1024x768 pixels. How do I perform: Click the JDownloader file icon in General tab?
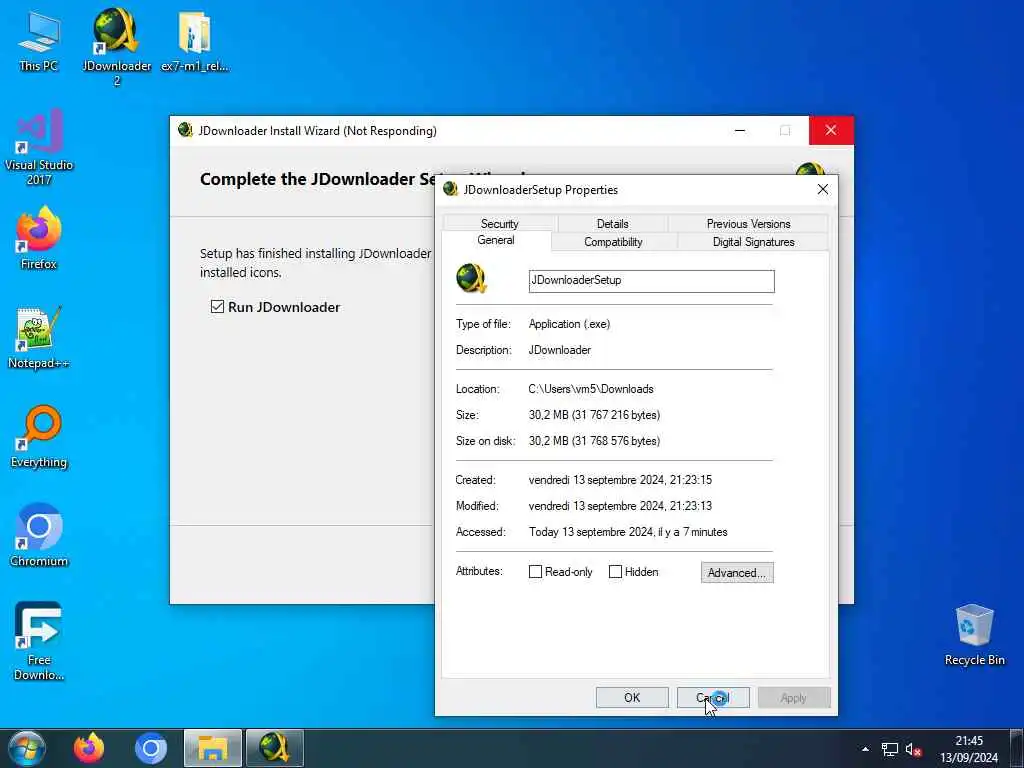pyautogui.click(x=471, y=279)
